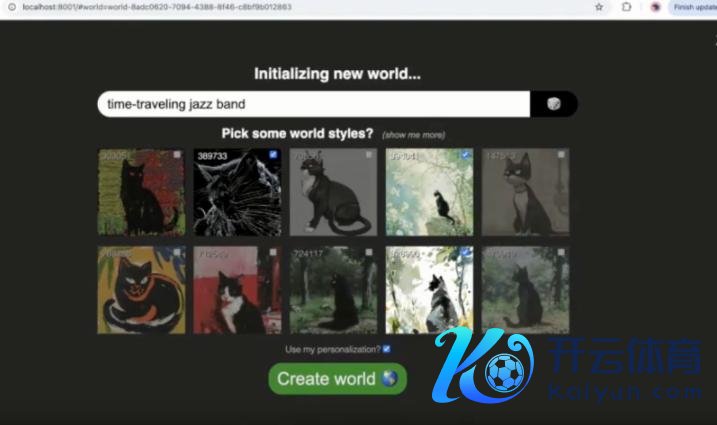The image size is (717, 425).
Task: Choose the white scratchy line cat thumbnail
Action: [x=237, y=192]
